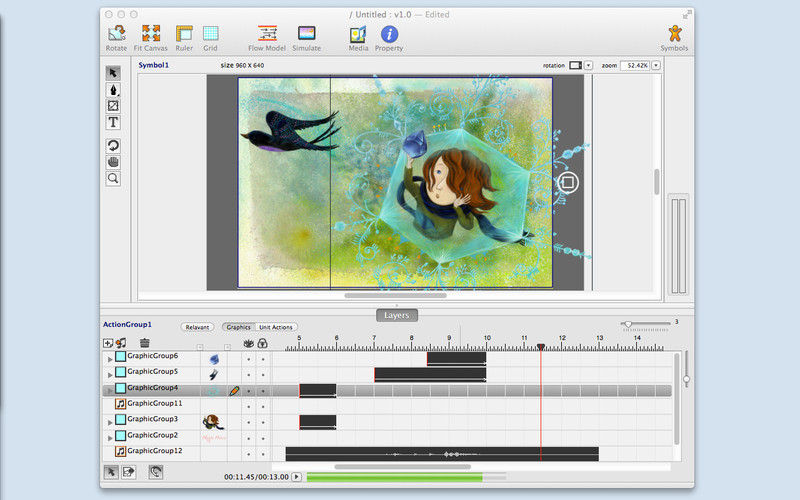This screenshot has width=800, height=500.
Task: Toggle visibility dot for GraphicGroup12
Action: [249, 454]
